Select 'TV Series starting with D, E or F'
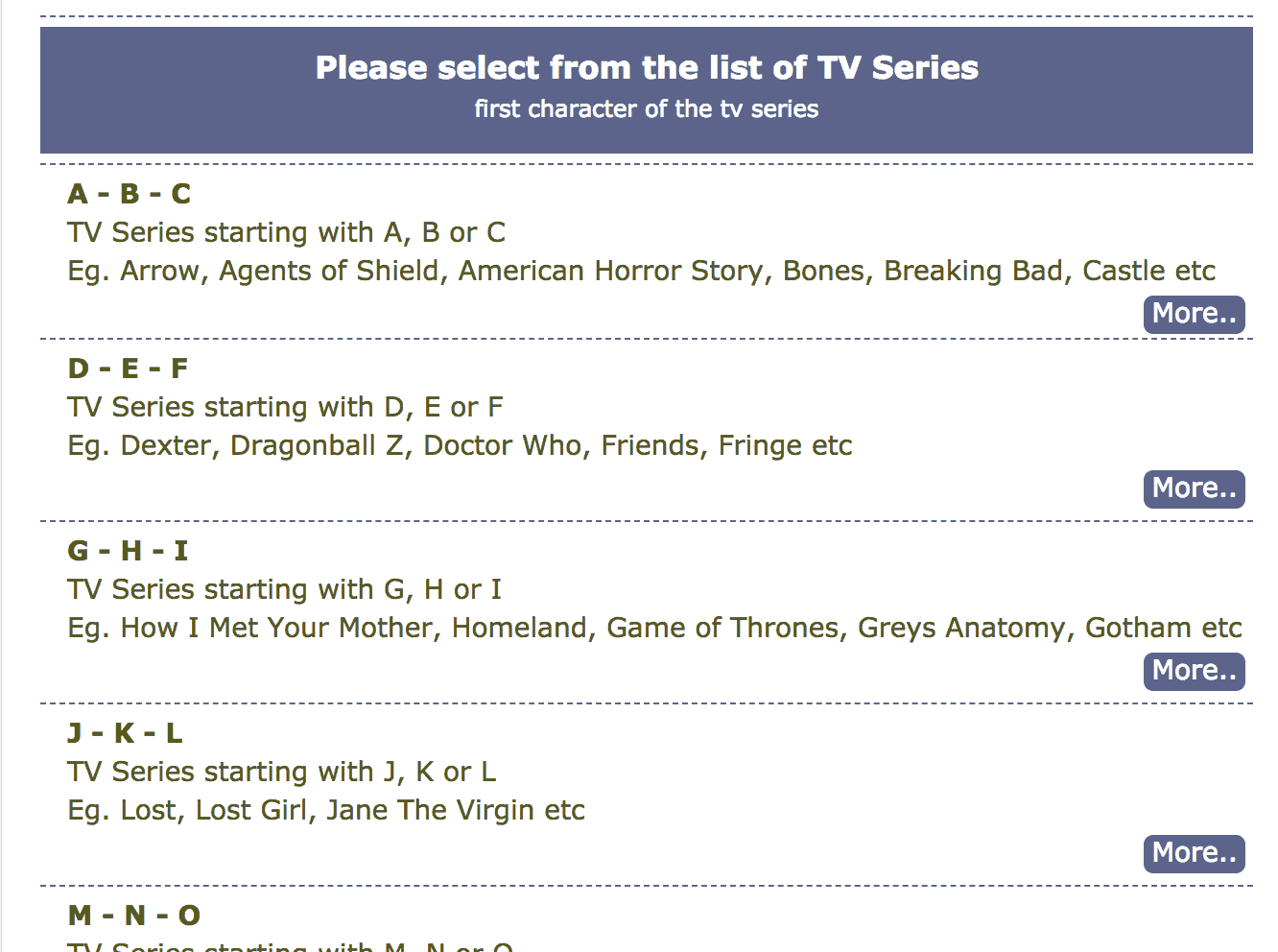The width and height of the screenshot is (1278, 952). pos(285,407)
